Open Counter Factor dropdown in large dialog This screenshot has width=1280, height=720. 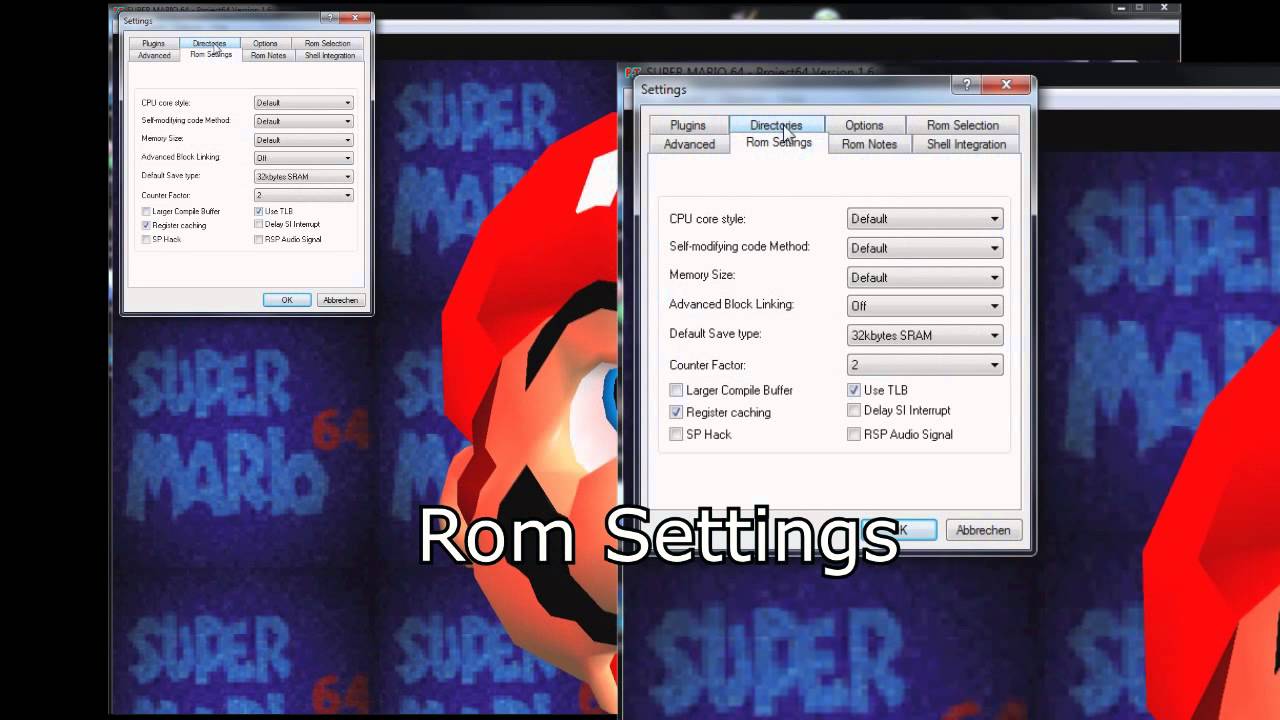coord(925,365)
